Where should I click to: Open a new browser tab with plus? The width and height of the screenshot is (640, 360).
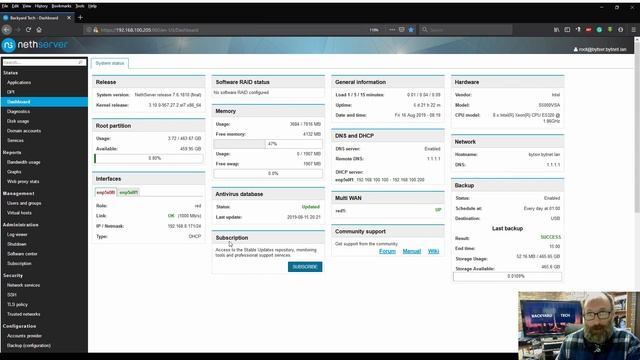(80, 18)
